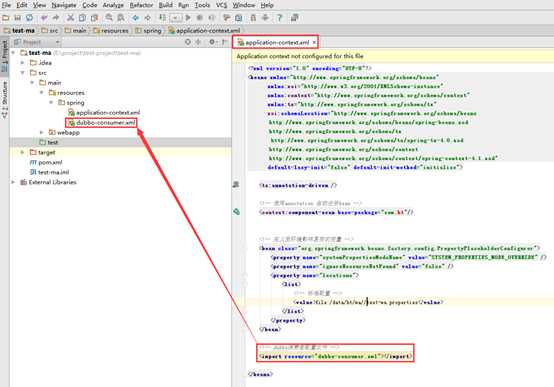This screenshot has width=554, height=387.
Task: Close the application-context.xml editor tab
Action: coord(314,42)
